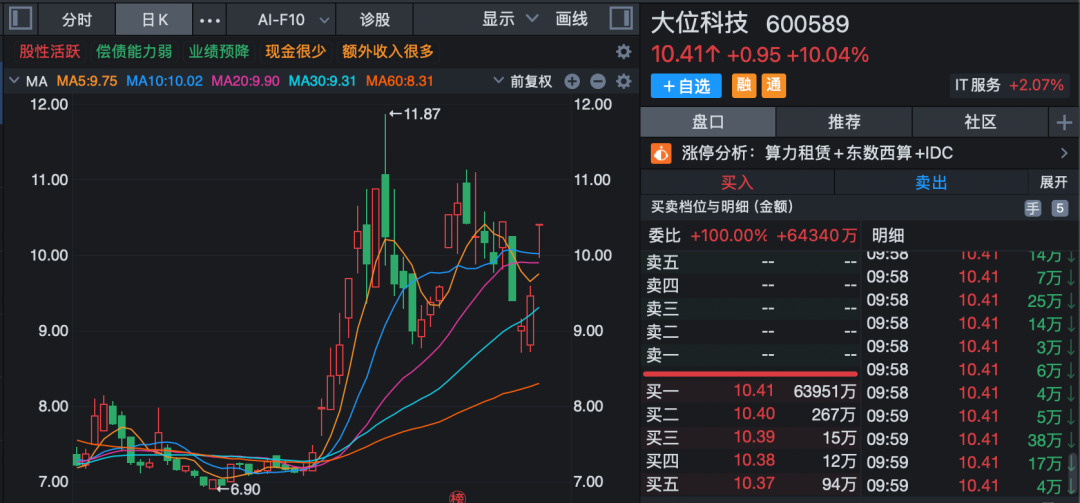
Task: Collapse the MA indicator row chevron
Action: click(x=14, y=81)
